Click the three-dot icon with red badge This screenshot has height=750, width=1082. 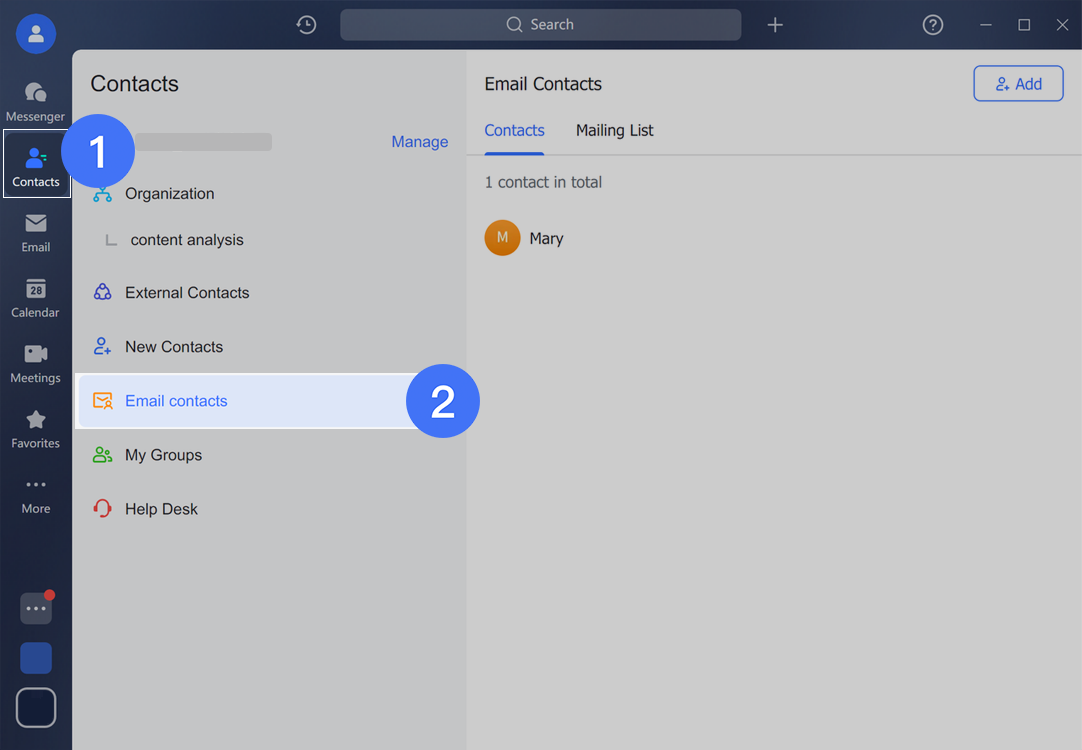coord(35,608)
